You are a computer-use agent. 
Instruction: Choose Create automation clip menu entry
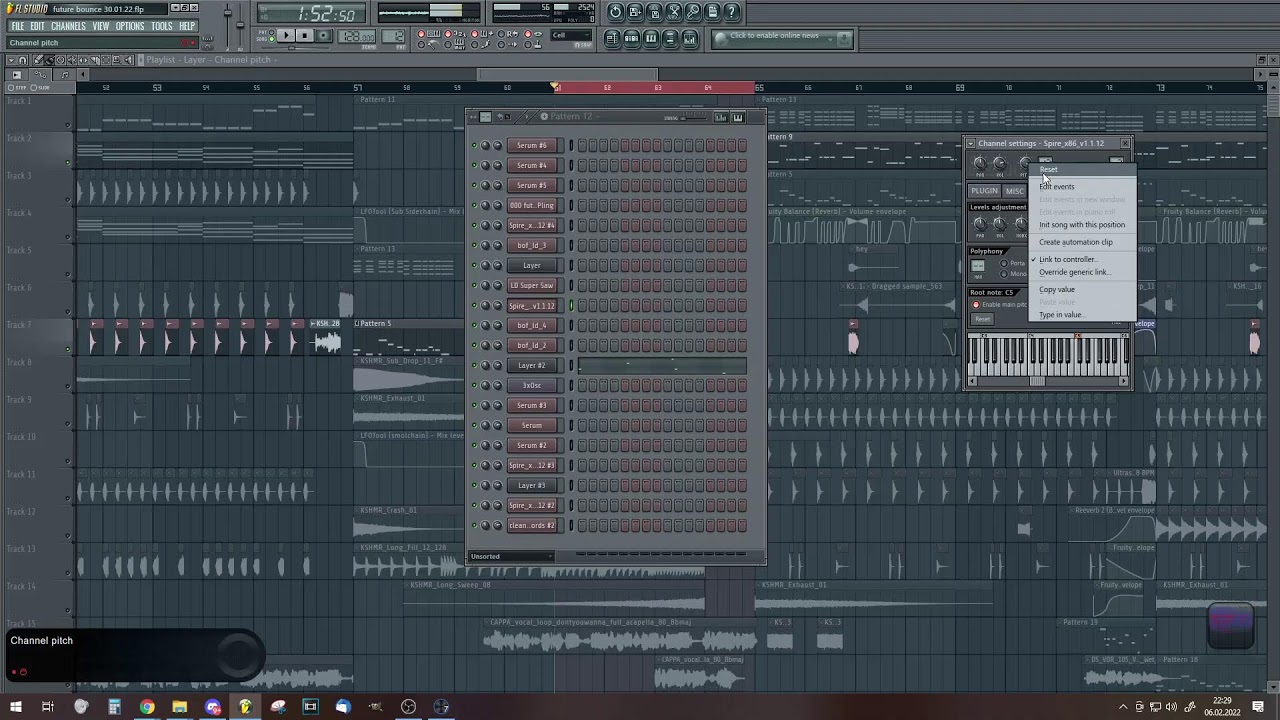1075,242
